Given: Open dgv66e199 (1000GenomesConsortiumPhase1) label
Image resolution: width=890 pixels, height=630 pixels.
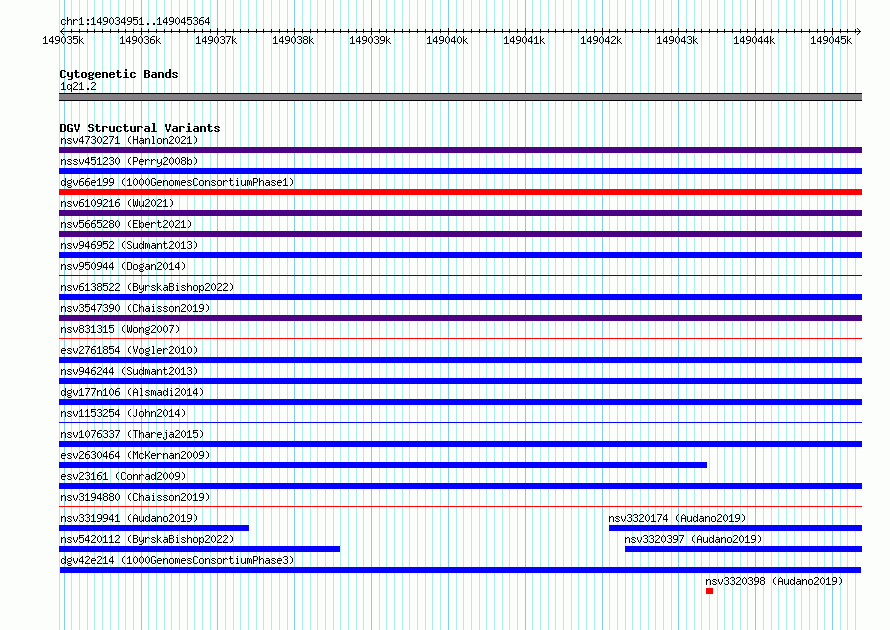Looking at the screenshot, I should [177, 182].
